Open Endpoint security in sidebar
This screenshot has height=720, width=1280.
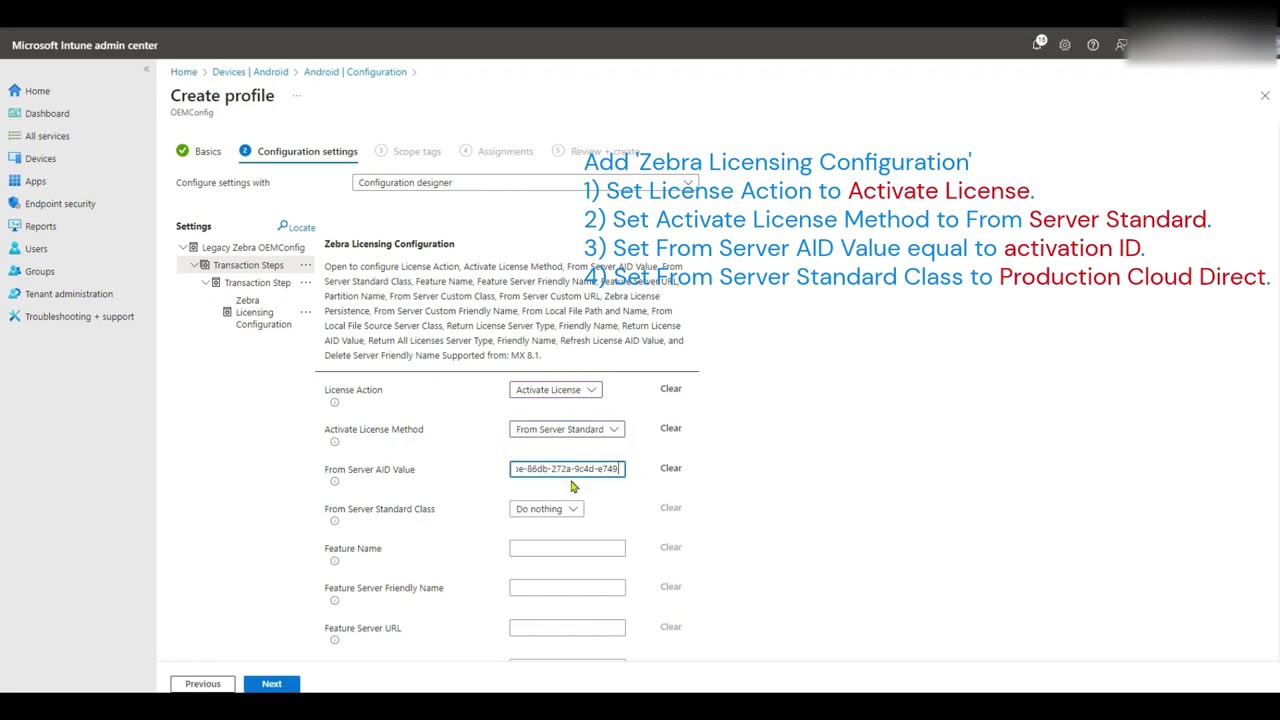[x=60, y=204]
